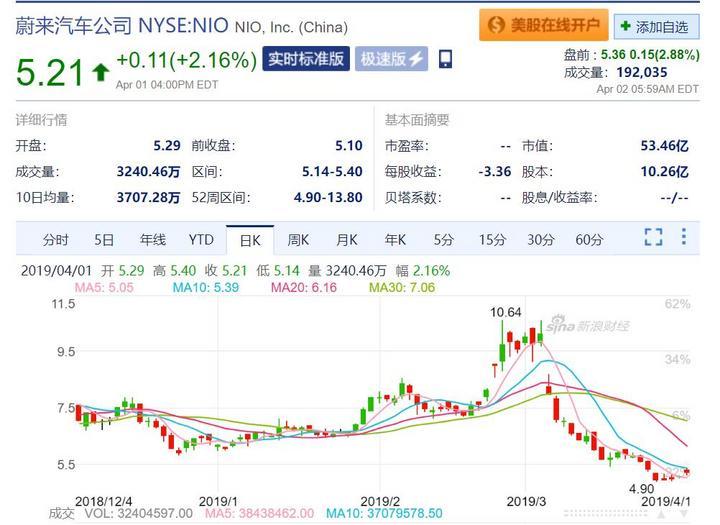Add stock via 添加自选 button

pyautogui.click(x=657, y=27)
